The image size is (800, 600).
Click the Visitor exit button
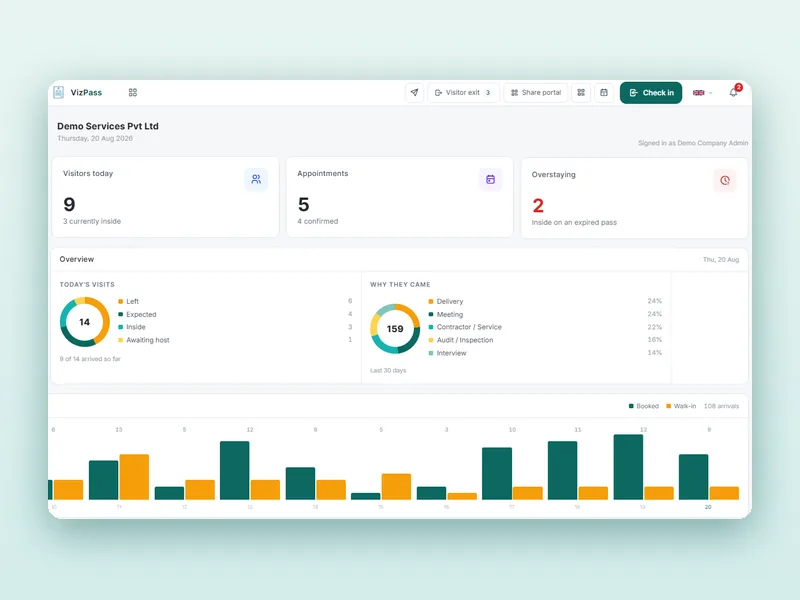point(463,92)
